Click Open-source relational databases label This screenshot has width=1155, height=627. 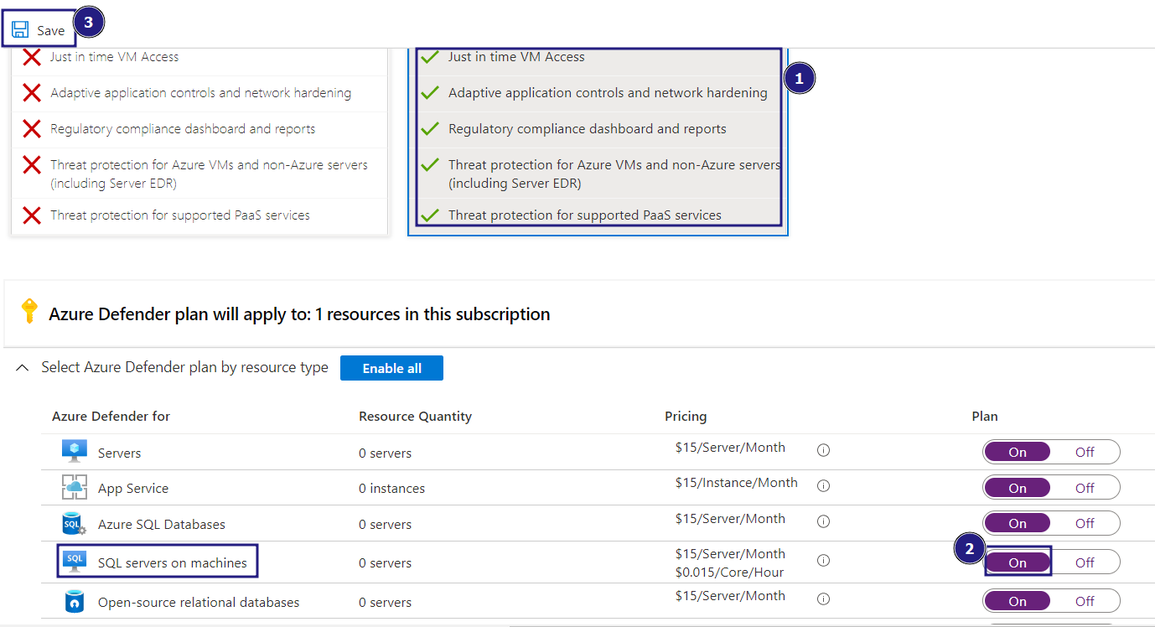(199, 603)
